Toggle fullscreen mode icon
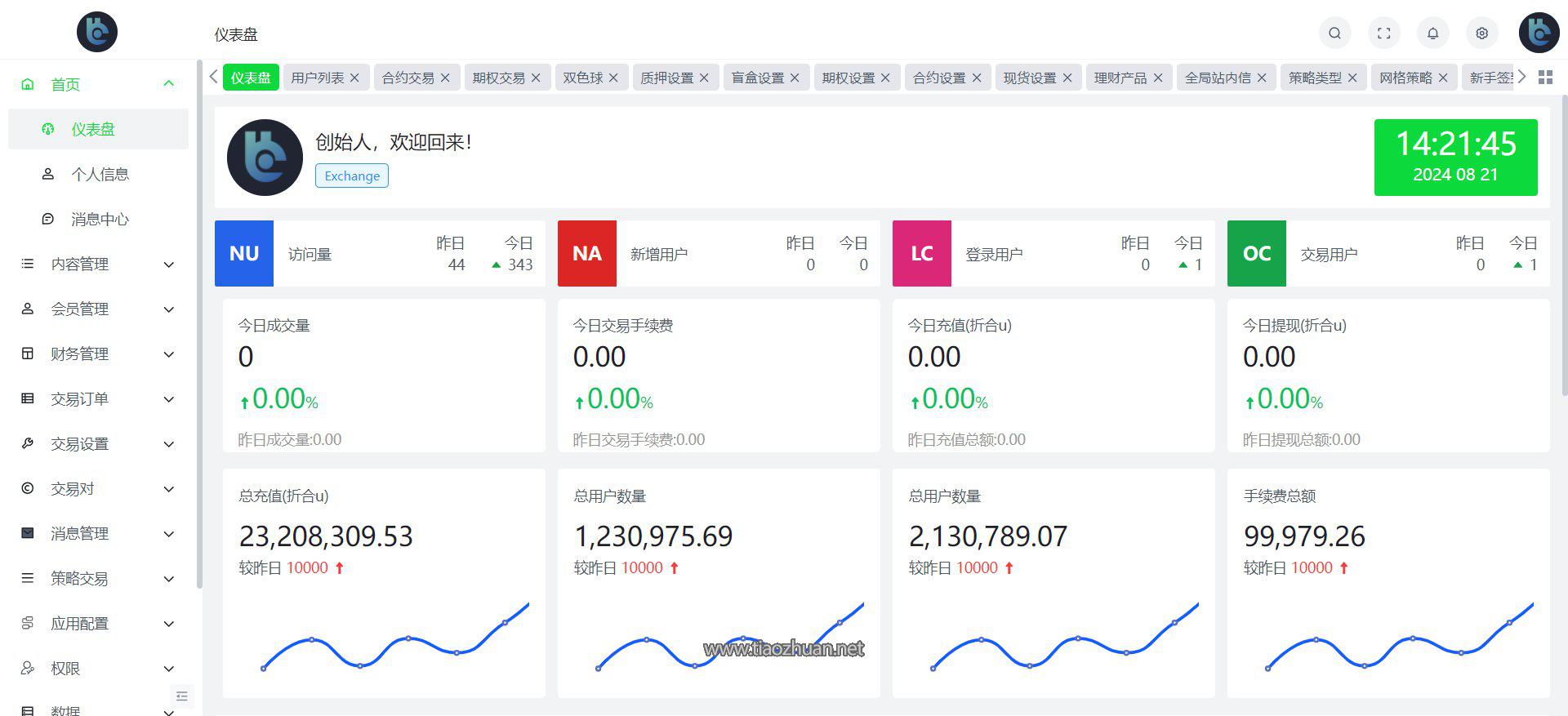 pyautogui.click(x=1383, y=33)
